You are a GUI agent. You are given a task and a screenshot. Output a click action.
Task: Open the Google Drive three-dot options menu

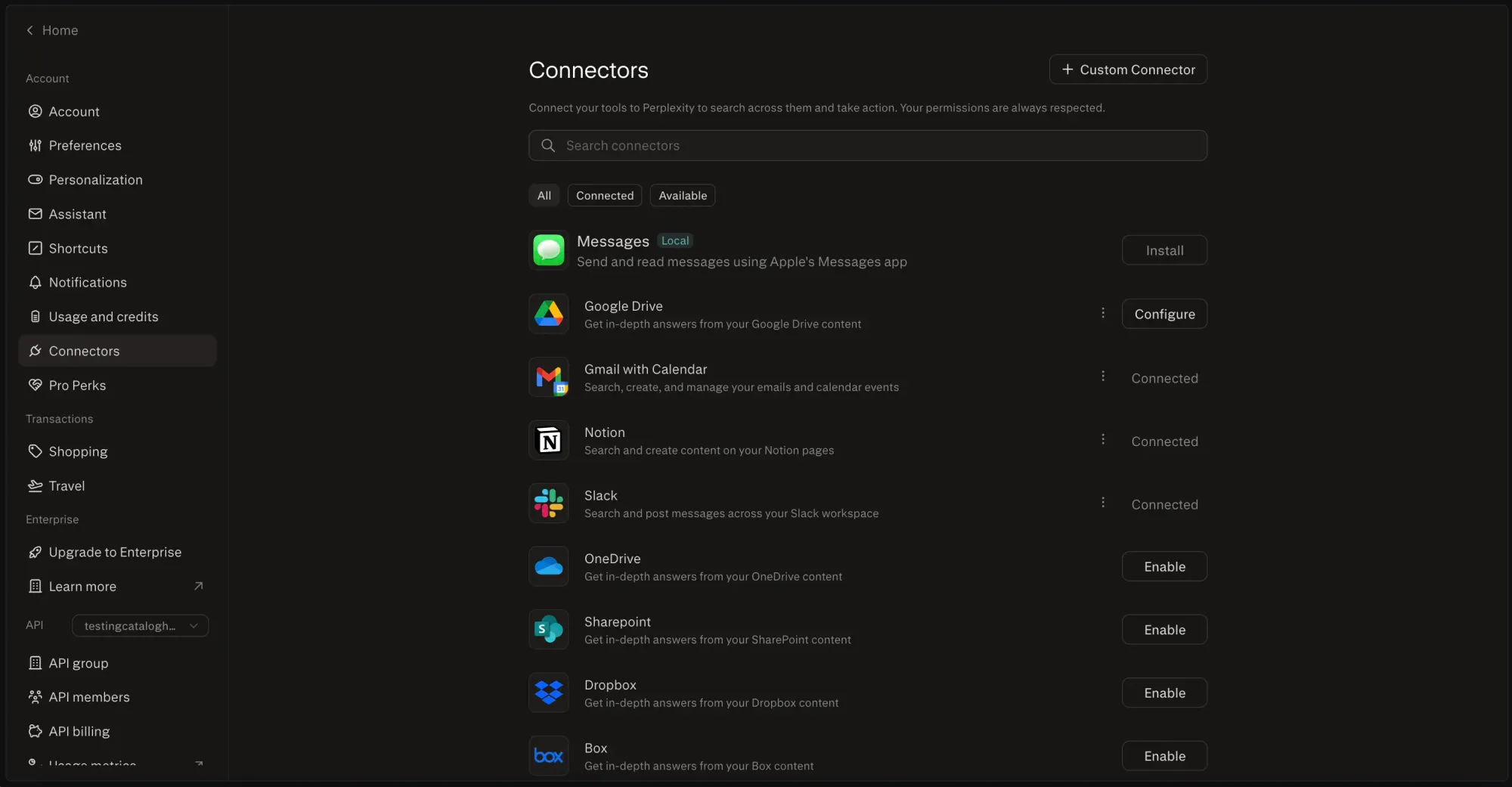(1103, 313)
